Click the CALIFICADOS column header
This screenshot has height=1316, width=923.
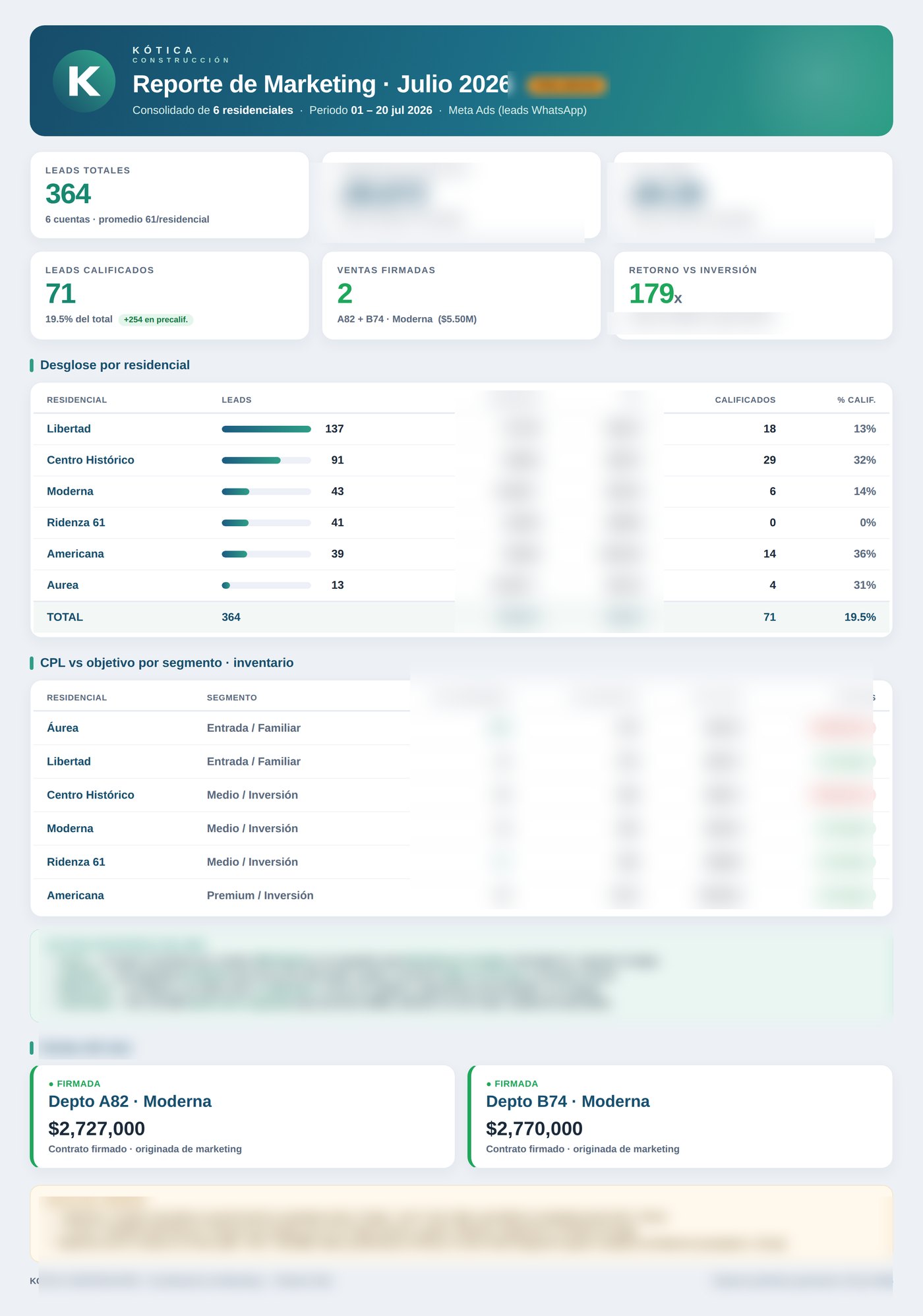pyautogui.click(x=745, y=400)
